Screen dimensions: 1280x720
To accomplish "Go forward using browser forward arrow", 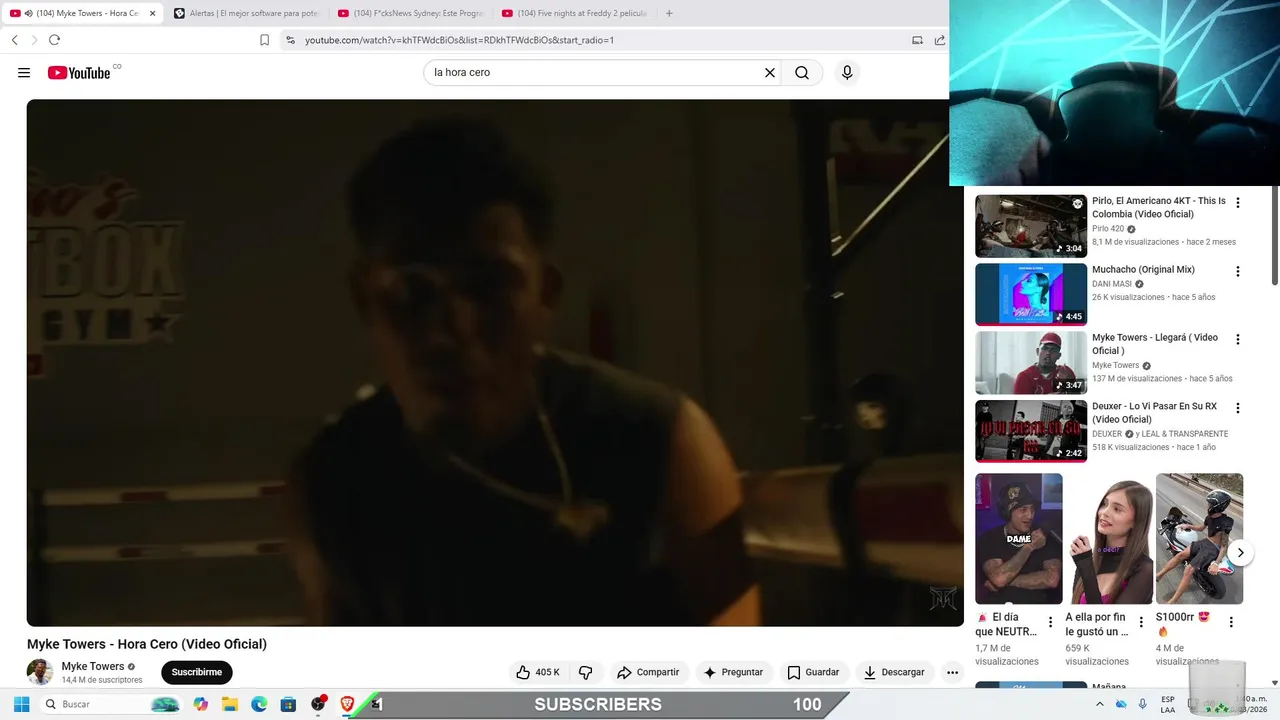I will pos(34,40).
